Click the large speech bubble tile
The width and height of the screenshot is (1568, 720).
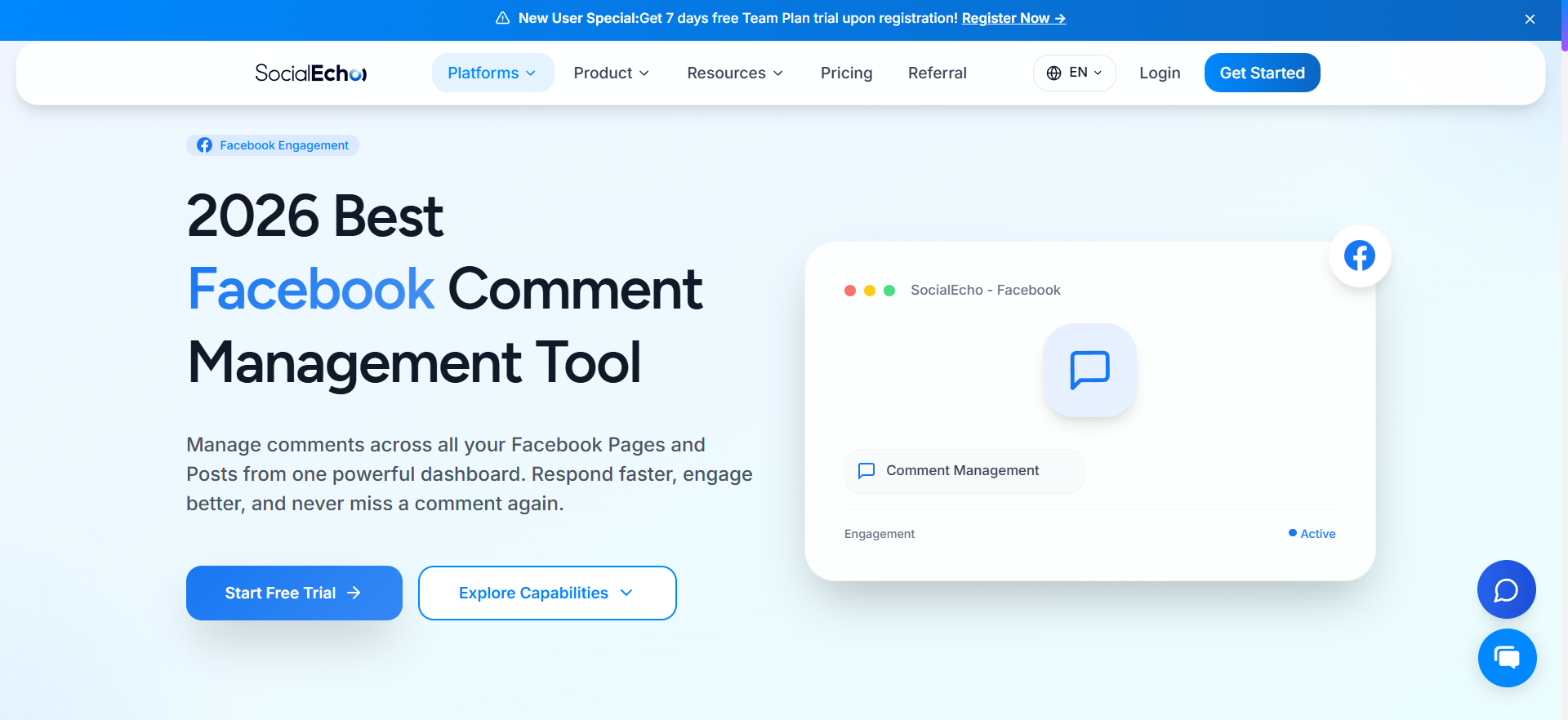(x=1089, y=370)
